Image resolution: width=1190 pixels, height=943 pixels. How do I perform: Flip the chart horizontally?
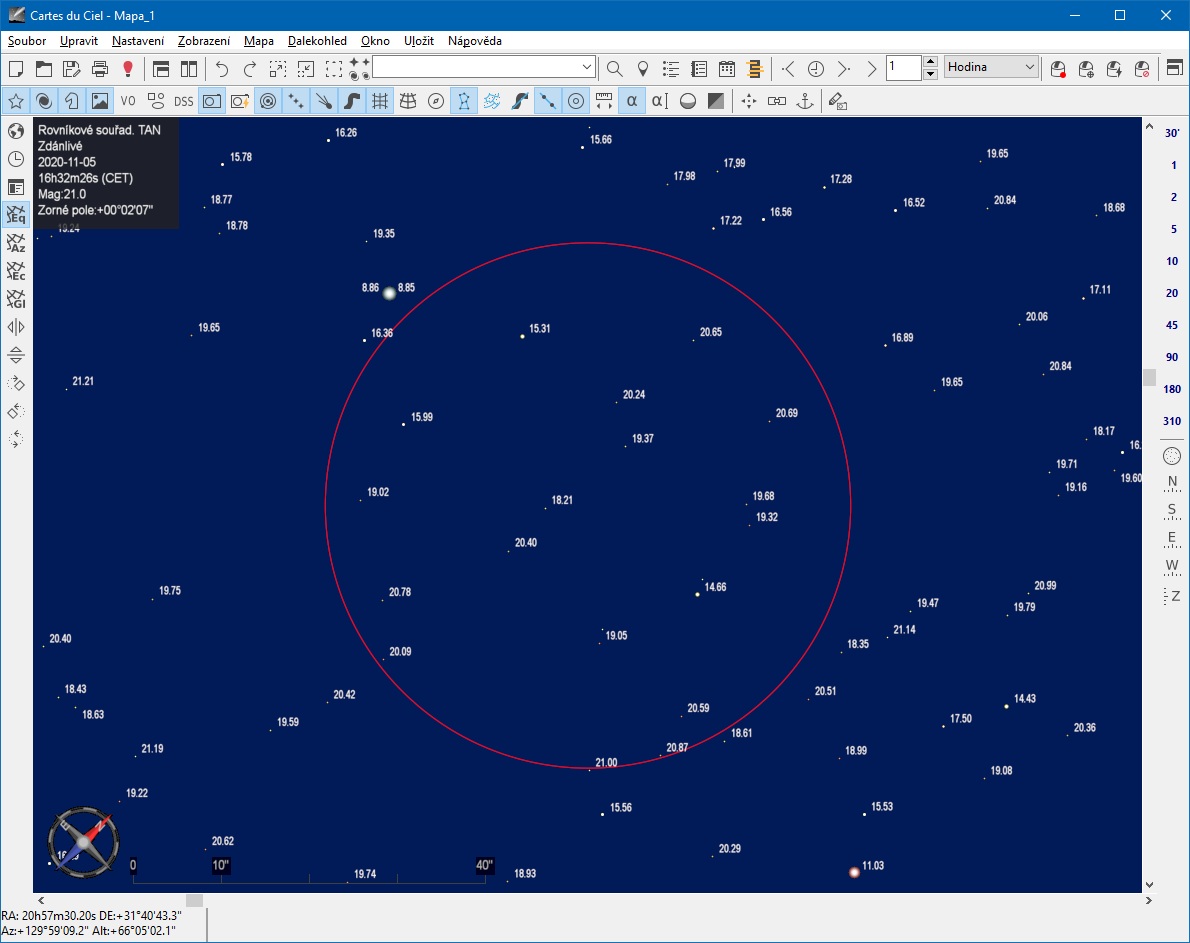click(x=16, y=327)
